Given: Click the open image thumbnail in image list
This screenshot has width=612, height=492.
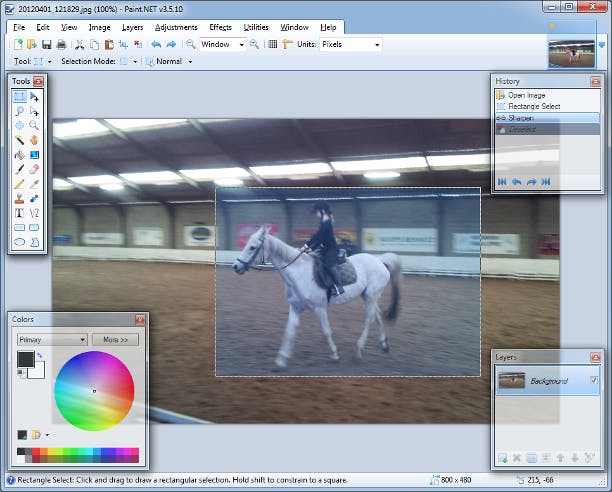Looking at the screenshot, I should (571, 53).
